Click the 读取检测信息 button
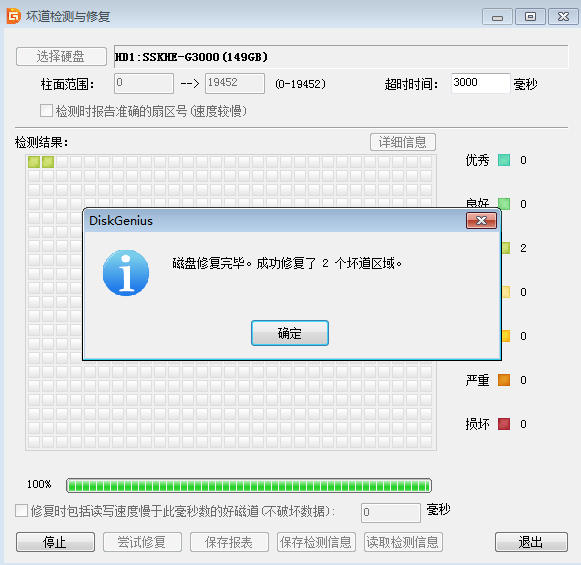 403,542
